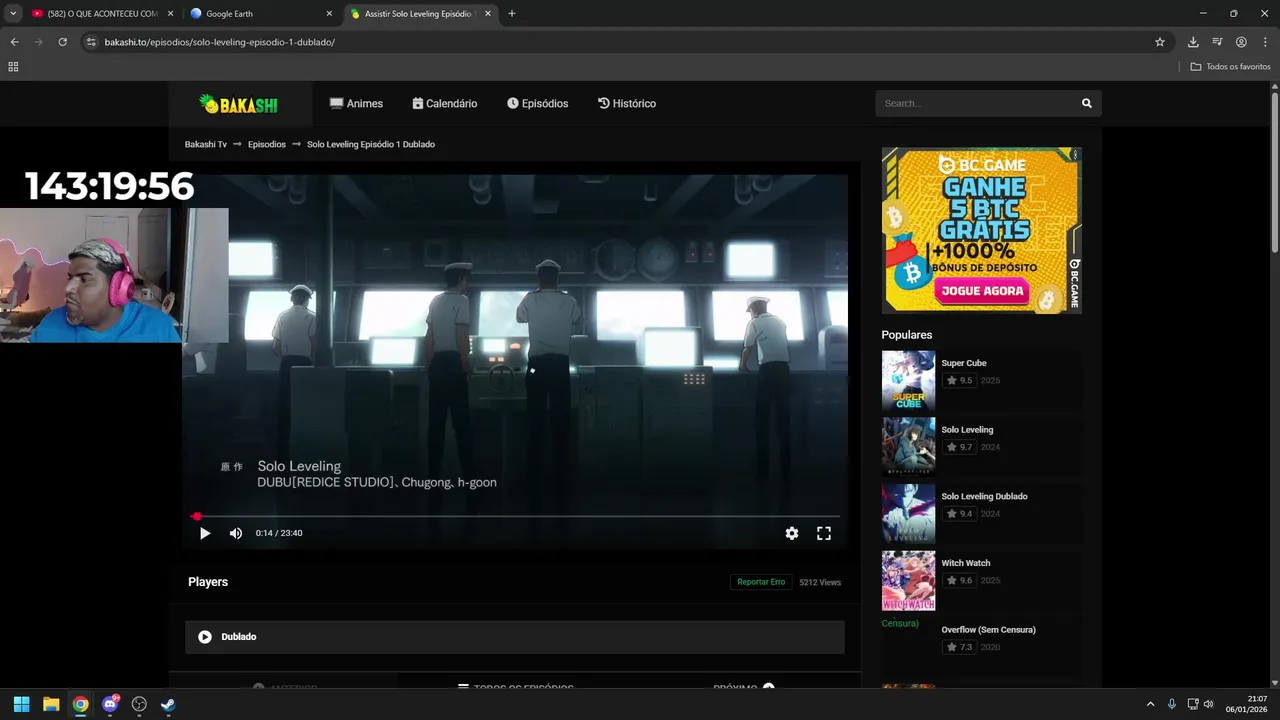The height and width of the screenshot is (720, 1280).
Task: Open the Animes menu
Action: [x=356, y=103]
